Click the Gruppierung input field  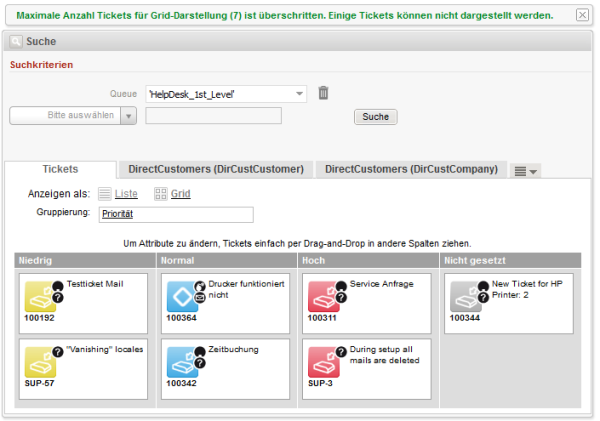pyautogui.click(x=175, y=214)
